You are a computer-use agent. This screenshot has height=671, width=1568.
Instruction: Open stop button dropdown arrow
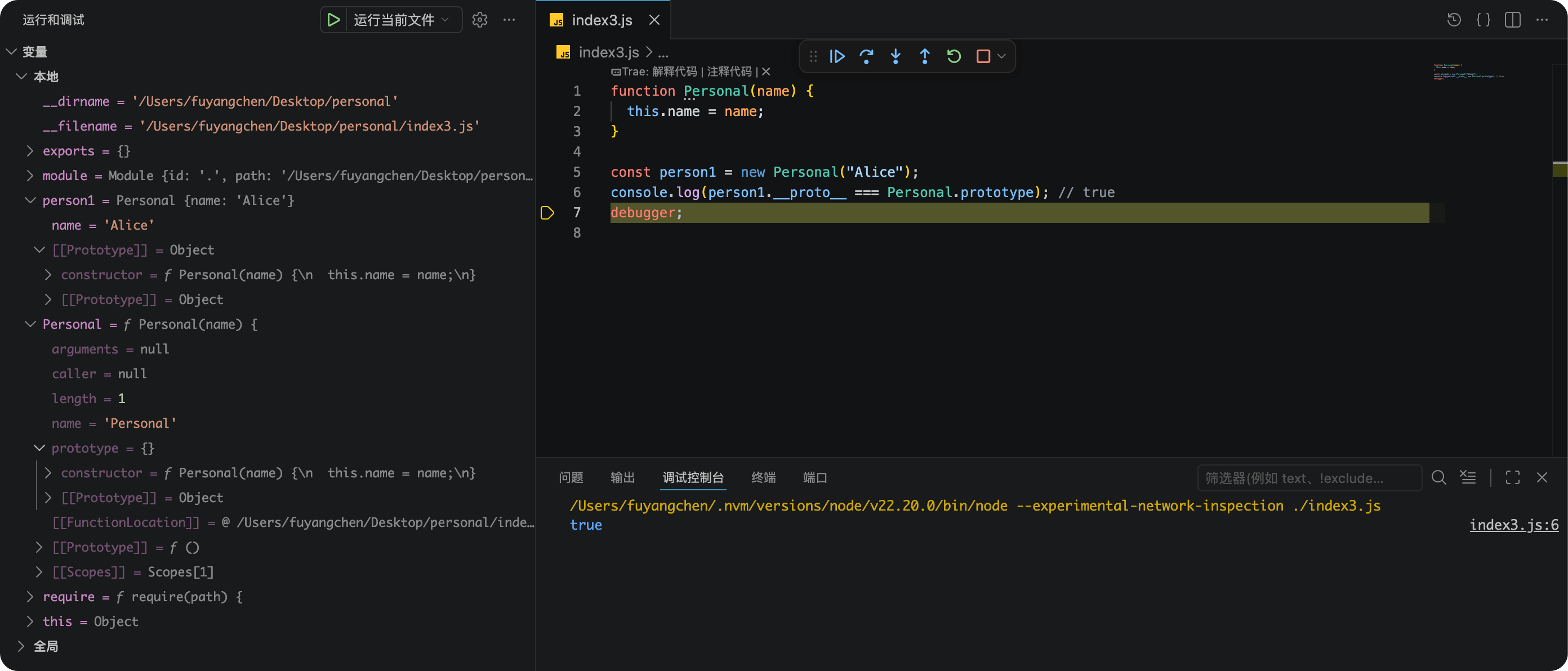coord(1001,57)
